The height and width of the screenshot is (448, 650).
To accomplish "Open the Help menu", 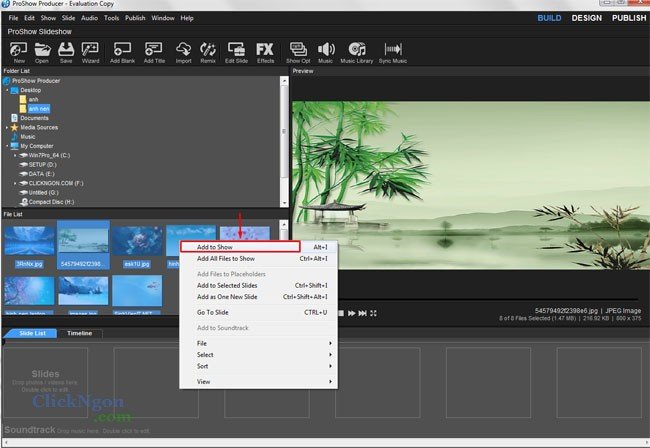I will click(x=187, y=18).
